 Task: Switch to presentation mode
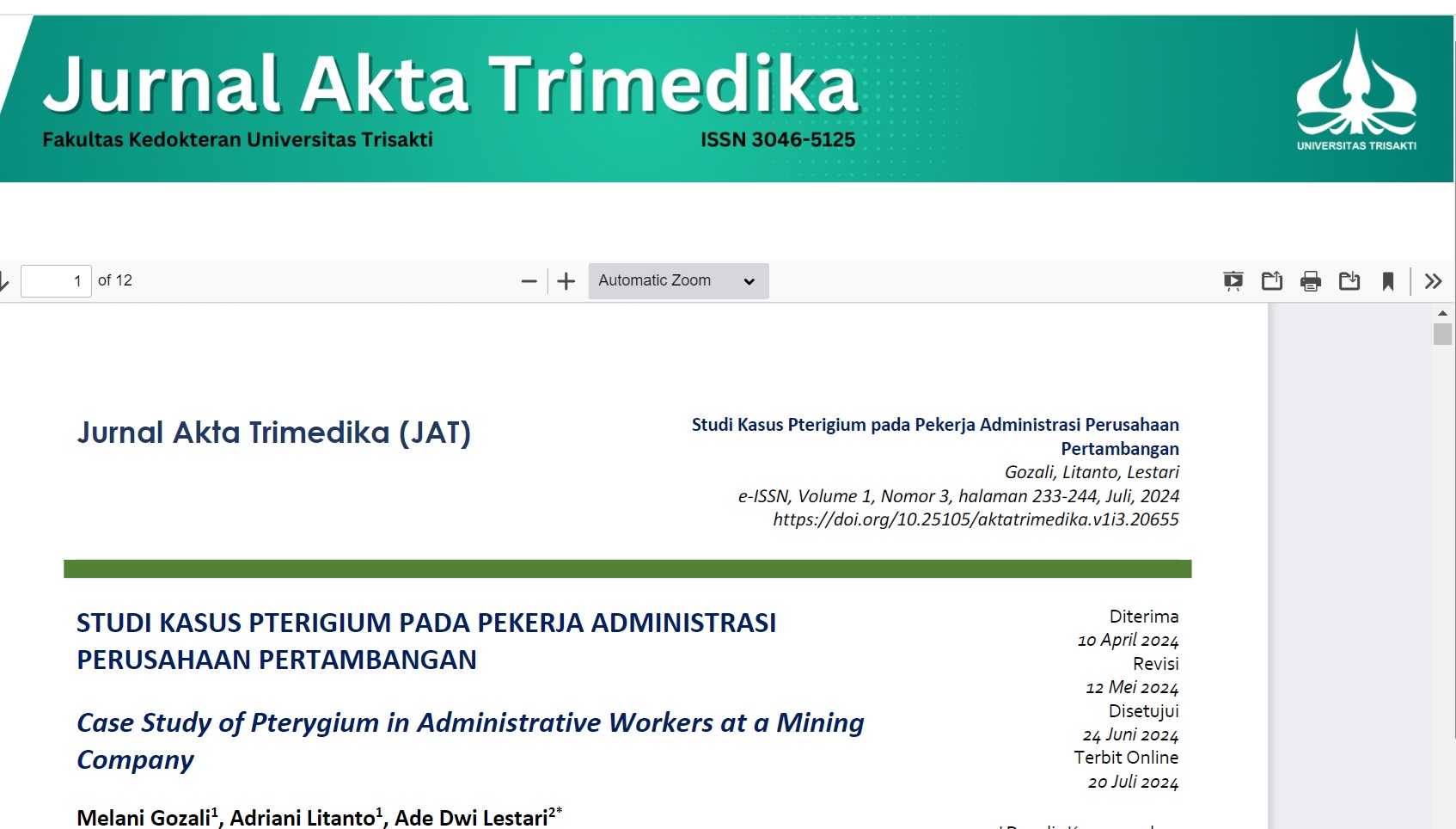[x=1233, y=281]
